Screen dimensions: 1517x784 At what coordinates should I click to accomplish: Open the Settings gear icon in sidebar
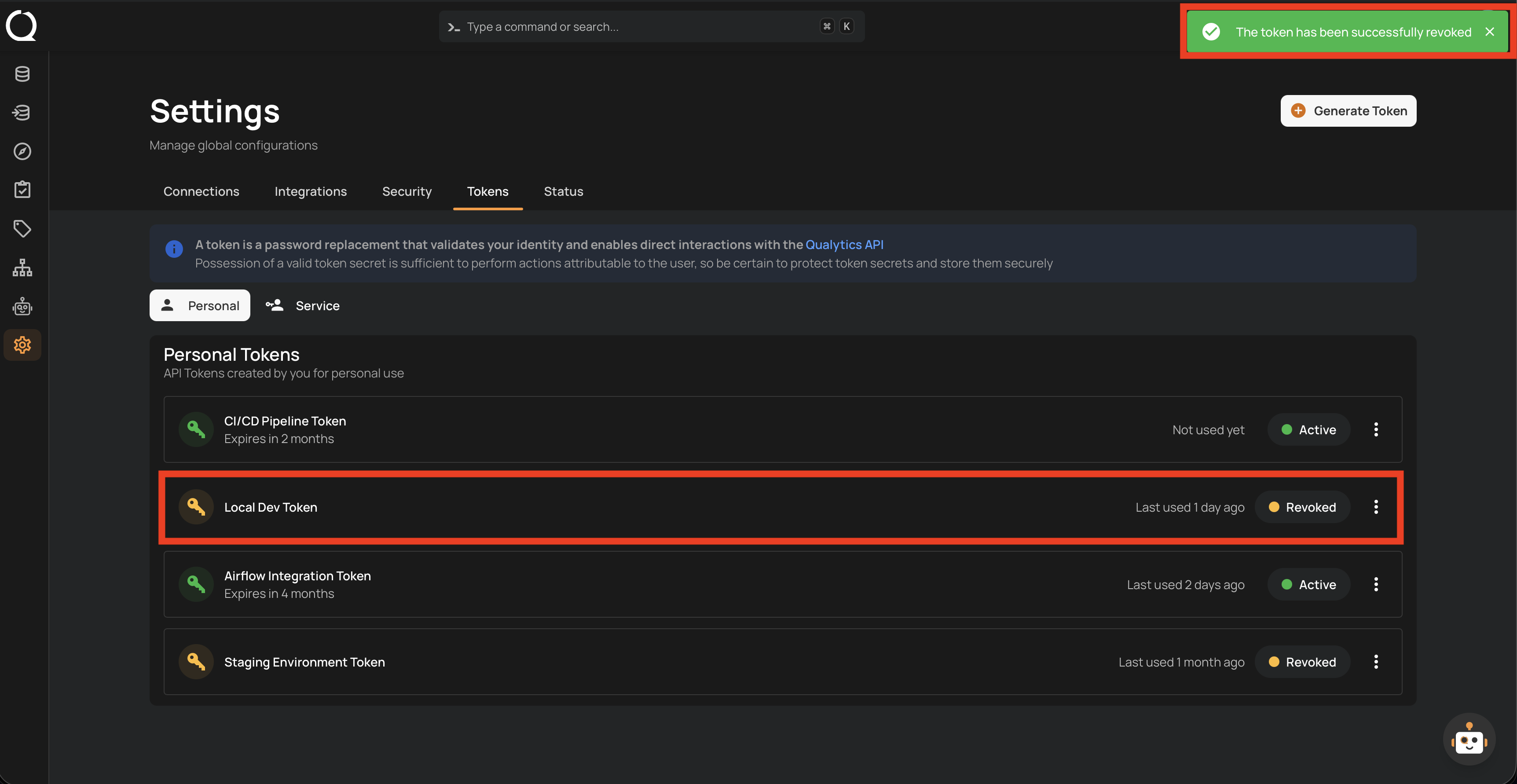22,344
